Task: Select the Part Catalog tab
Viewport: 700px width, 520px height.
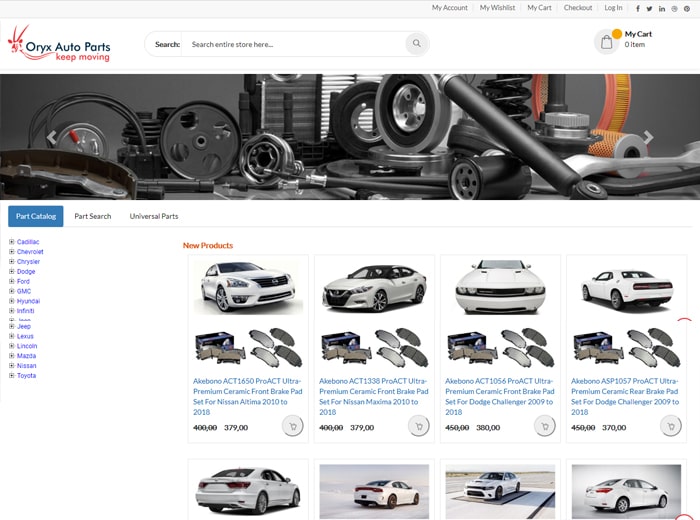Action: (36, 216)
